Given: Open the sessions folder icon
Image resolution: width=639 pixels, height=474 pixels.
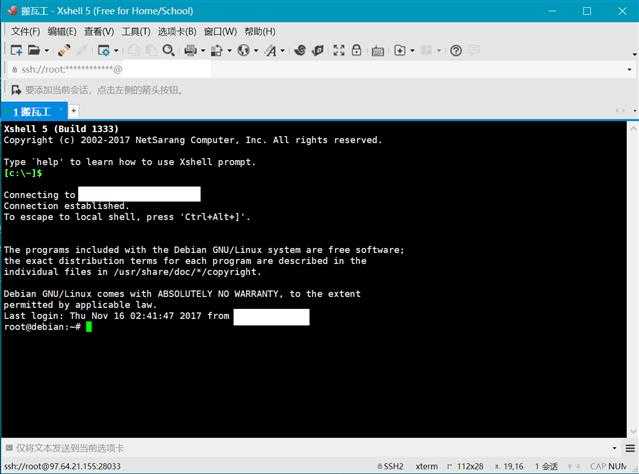Looking at the screenshot, I should point(34,51).
